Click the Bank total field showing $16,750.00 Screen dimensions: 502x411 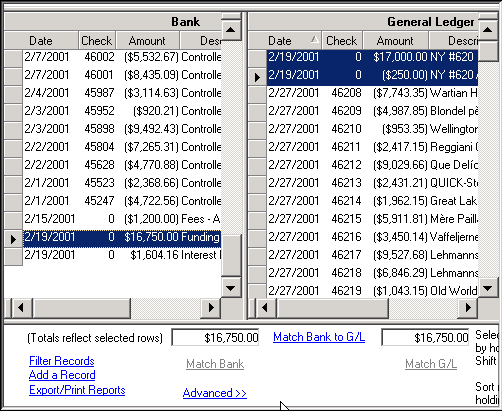coord(215,338)
